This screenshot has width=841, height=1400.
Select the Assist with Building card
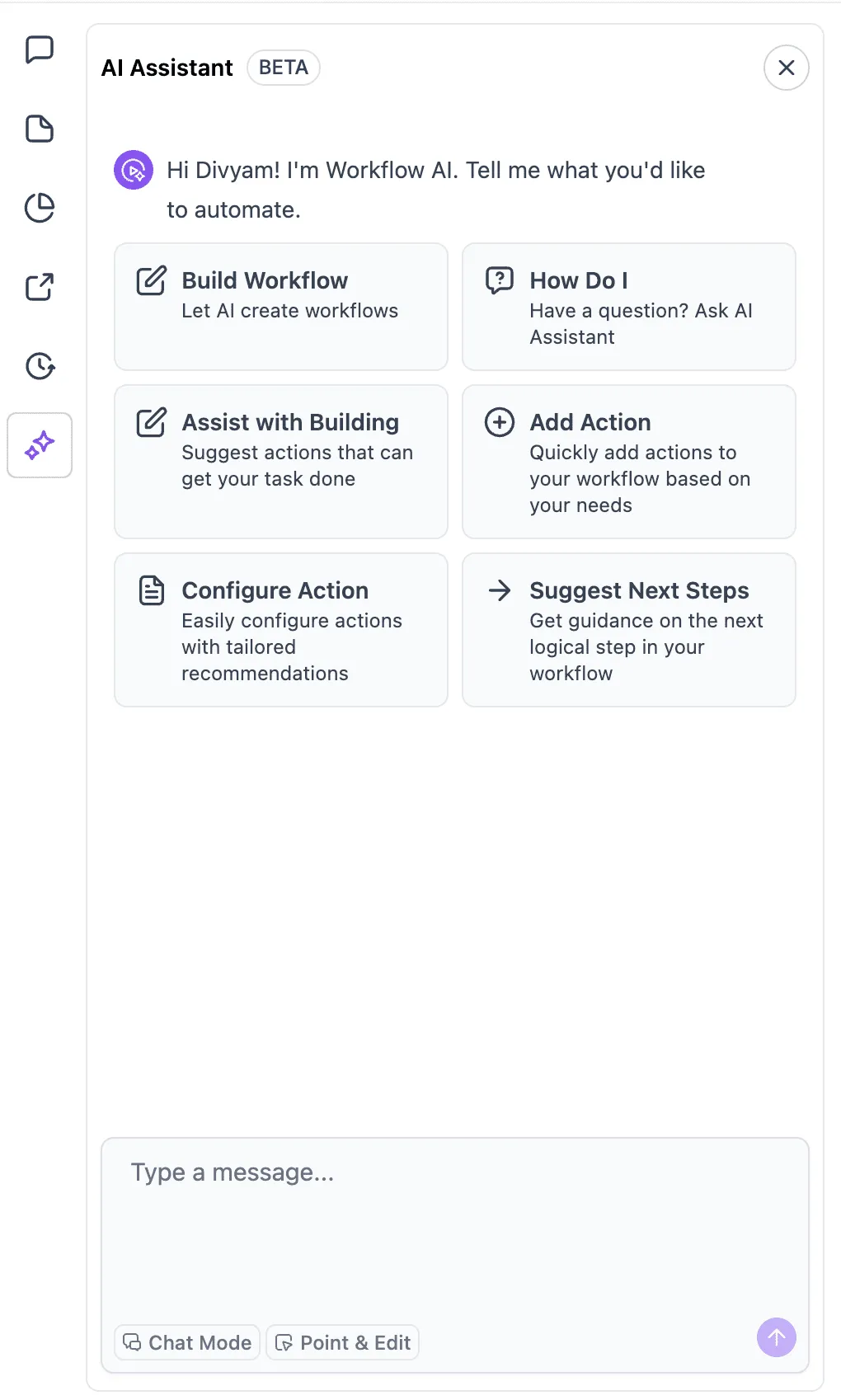point(280,461)
